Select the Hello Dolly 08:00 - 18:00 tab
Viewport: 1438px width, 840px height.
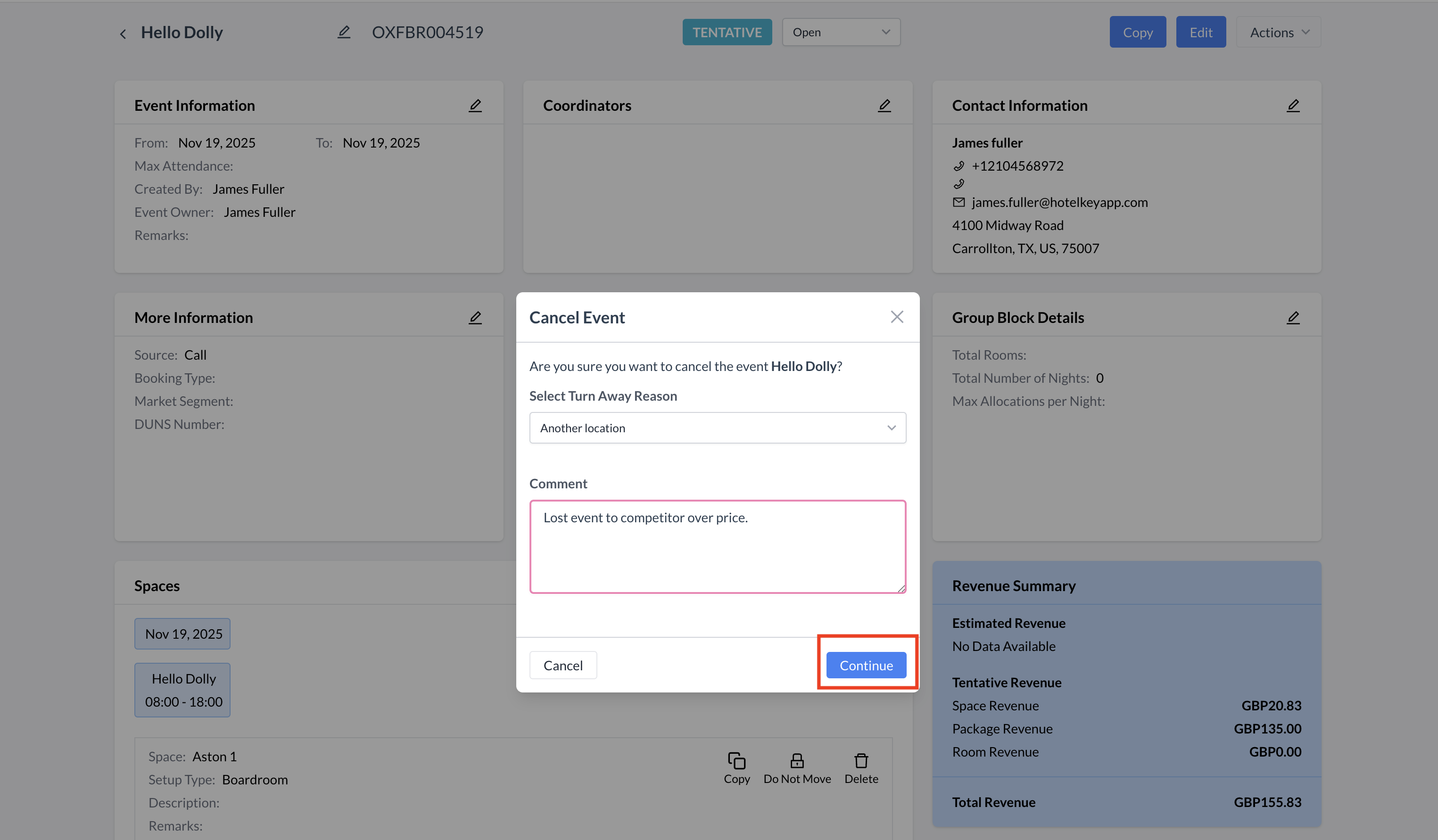point(182,690)
